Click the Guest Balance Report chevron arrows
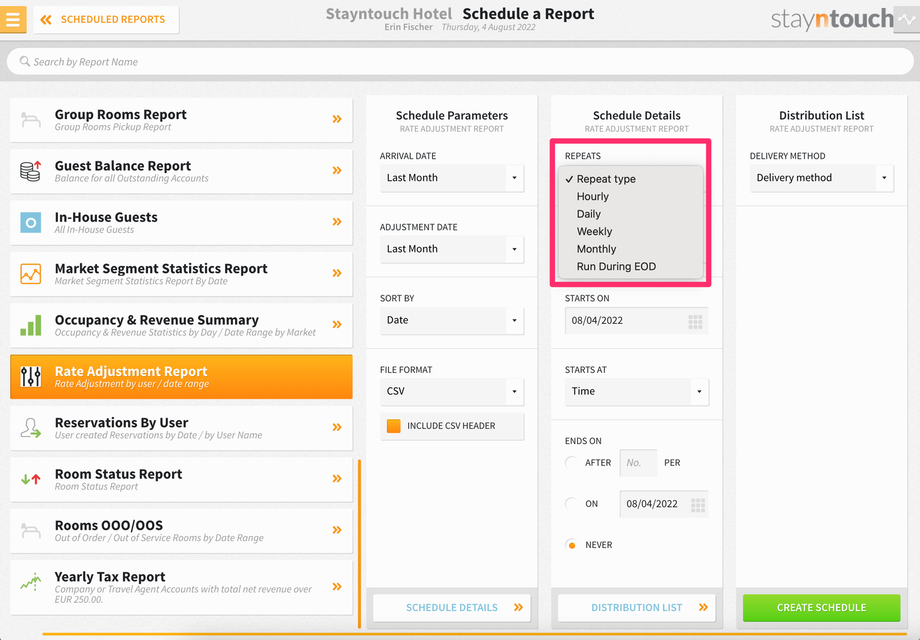Image resolution: width=920 pixels, height=640 pixels. (x=337, y=171)
